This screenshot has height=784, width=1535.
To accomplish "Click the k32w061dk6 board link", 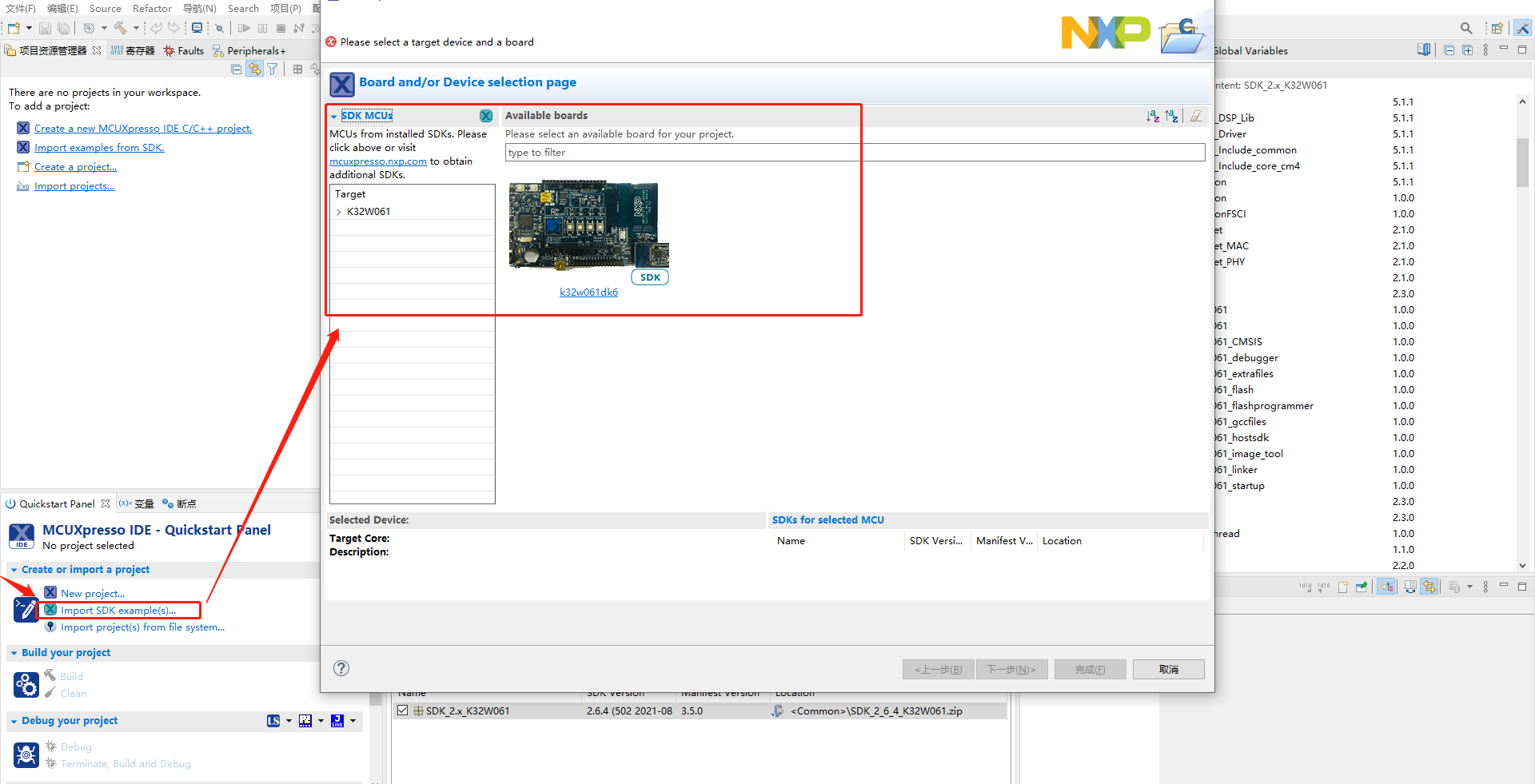I will pyautogui.click(x=588, y=293).
